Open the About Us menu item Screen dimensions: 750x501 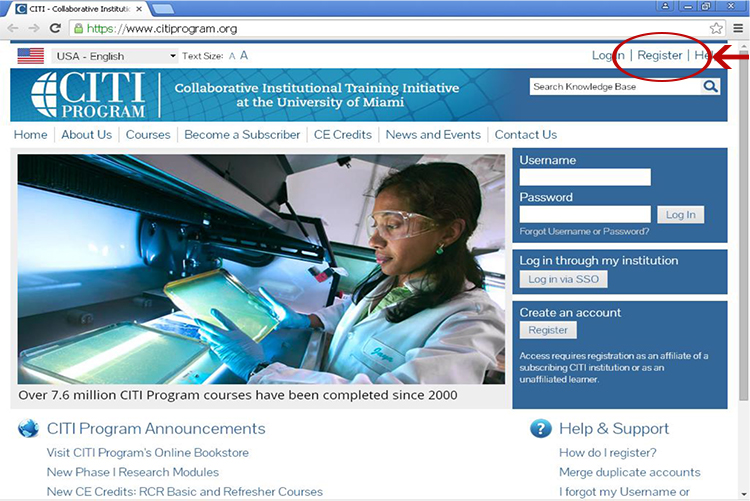coord(87,134)
